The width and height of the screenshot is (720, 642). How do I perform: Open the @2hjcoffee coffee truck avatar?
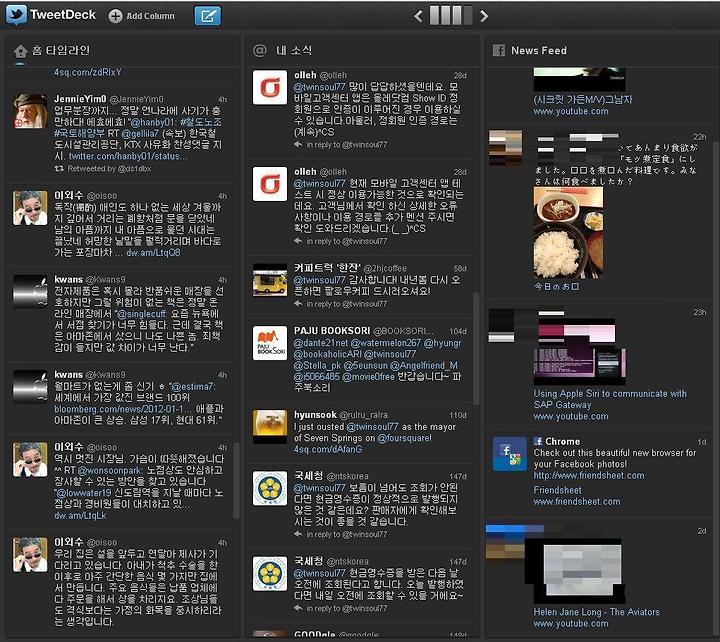[270, 280]
